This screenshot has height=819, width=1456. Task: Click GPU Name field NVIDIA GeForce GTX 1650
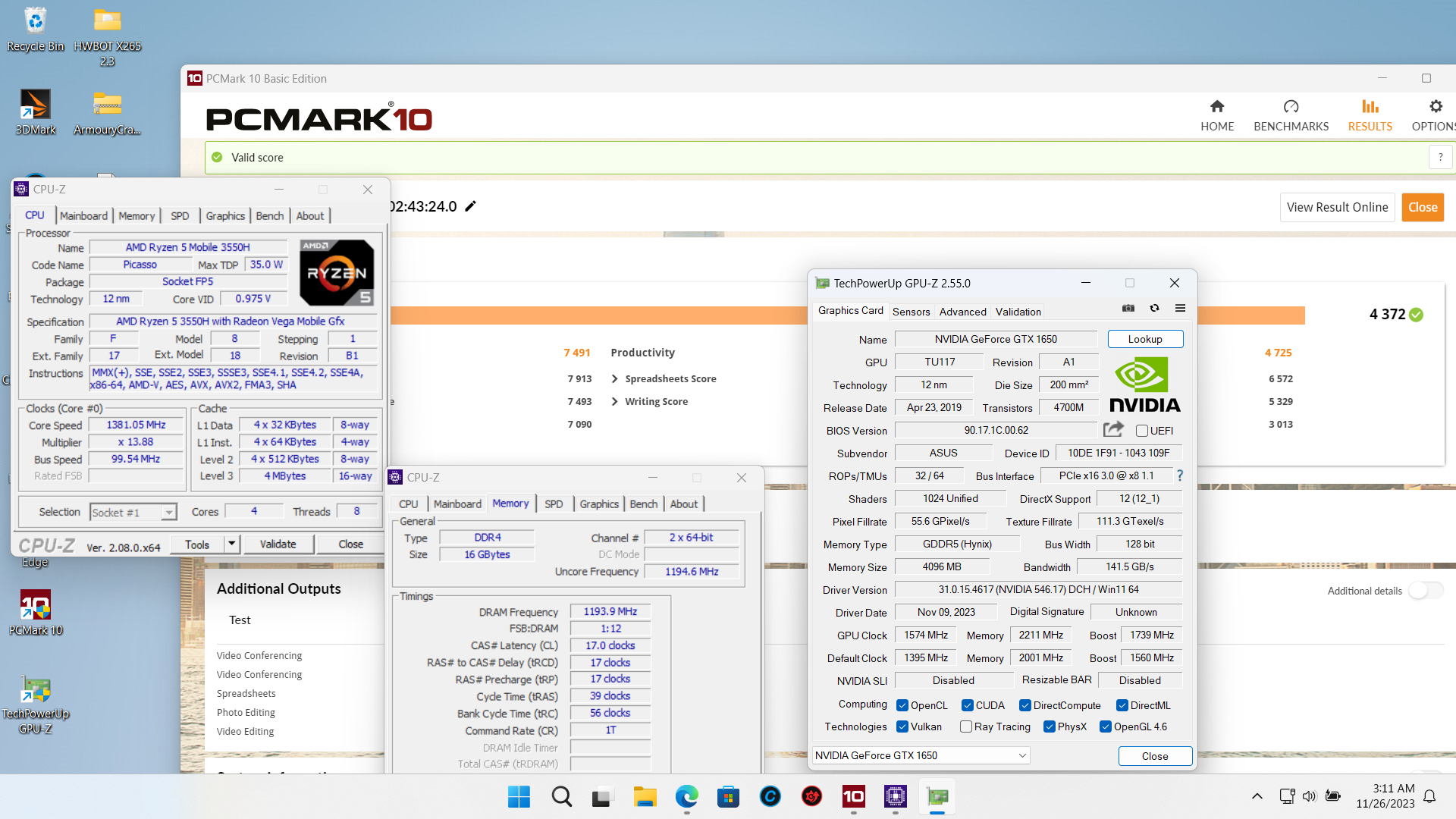995,339
